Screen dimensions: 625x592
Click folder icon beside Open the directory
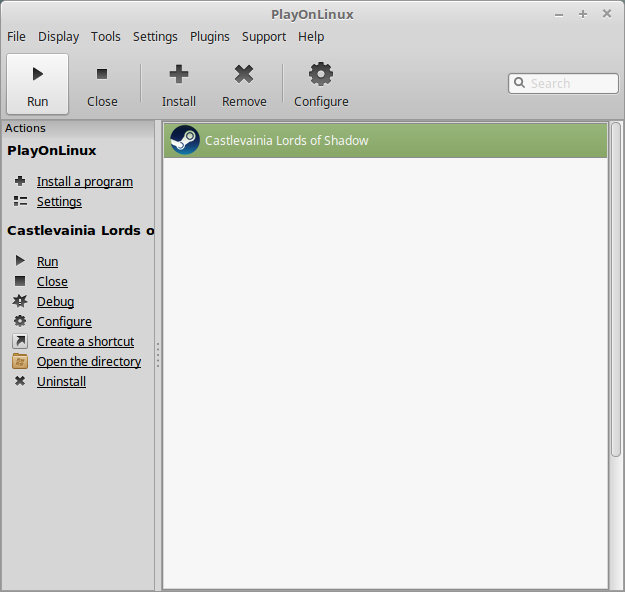tap(20, 361)
